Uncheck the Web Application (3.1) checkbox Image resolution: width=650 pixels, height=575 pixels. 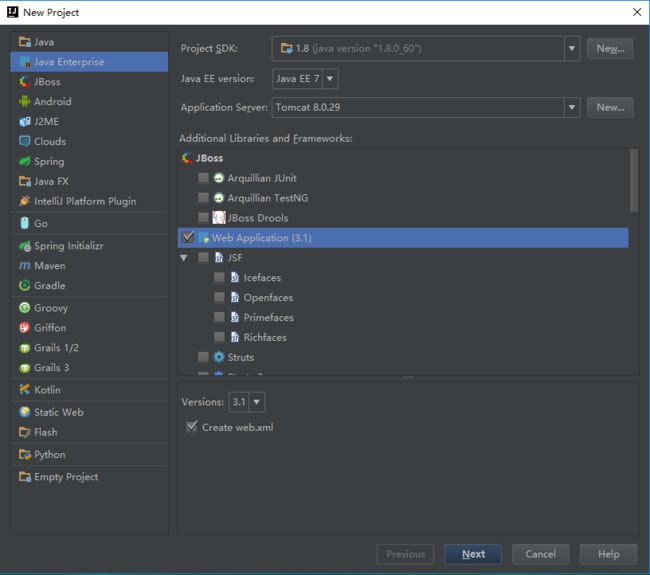[x=188, y=237]
